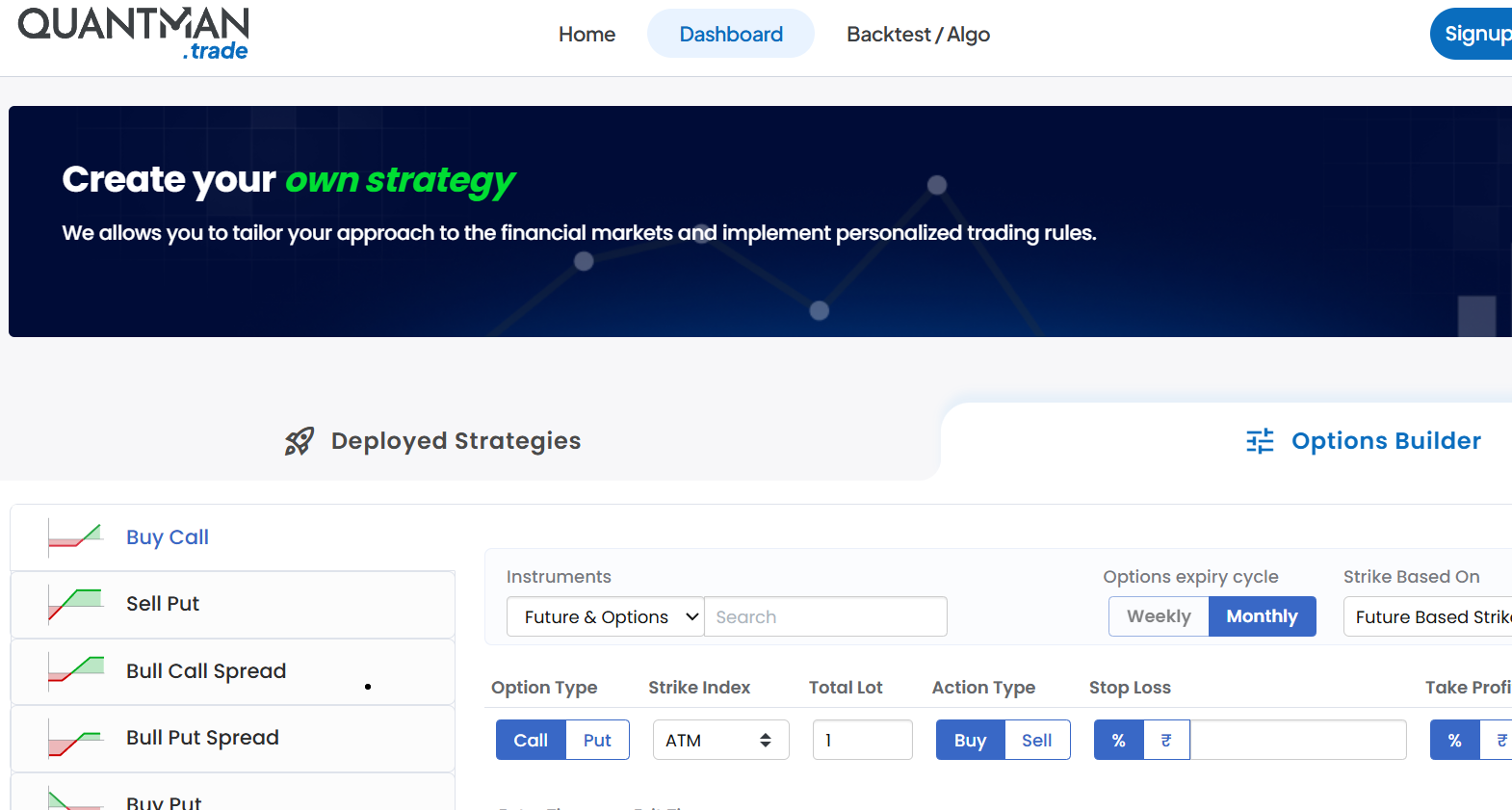Go to the Home page
The width and height of the screenshot is (1512, 810).
click(587, 35)
